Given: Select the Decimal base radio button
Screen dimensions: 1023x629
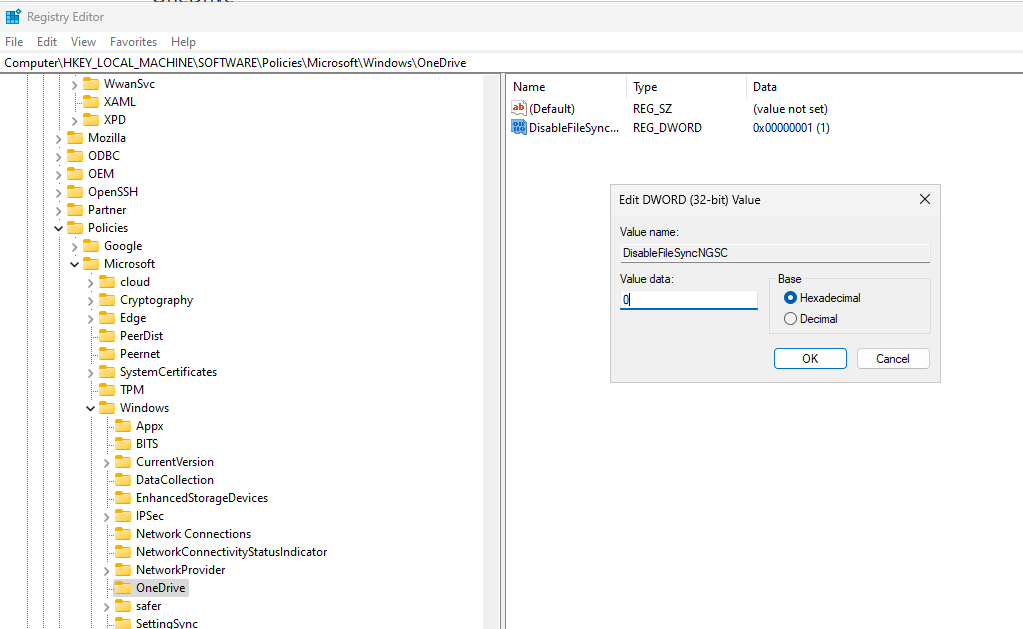Looking at the screenshot, I should tap(791, 318).
